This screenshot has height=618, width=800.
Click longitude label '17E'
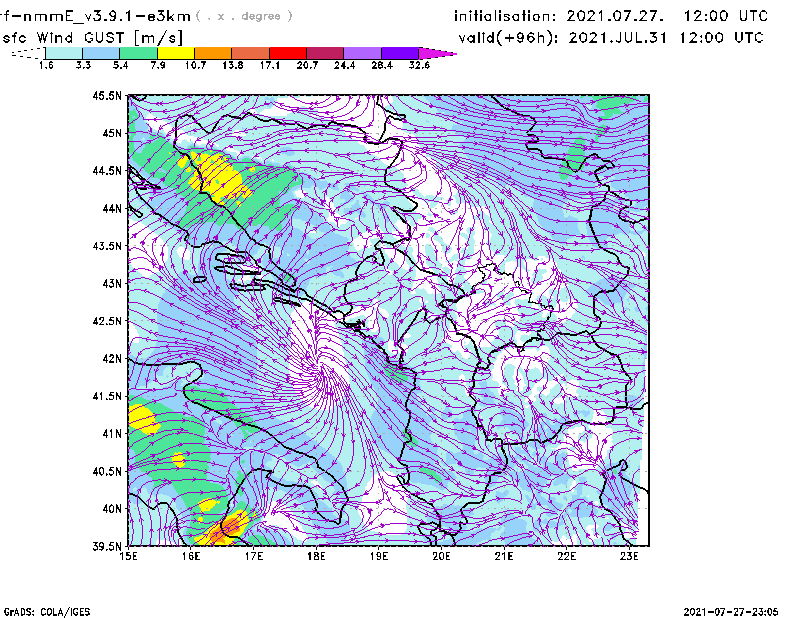254,556
